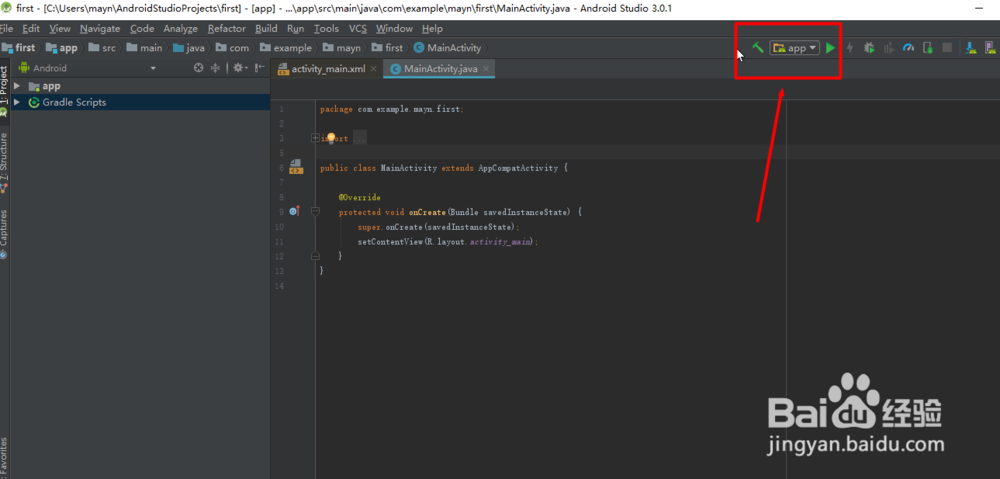Click the override gutter icon on line 9
The width and height of the screenshot is (1000, 479).
pyautogui.click(x=294, y=210)
